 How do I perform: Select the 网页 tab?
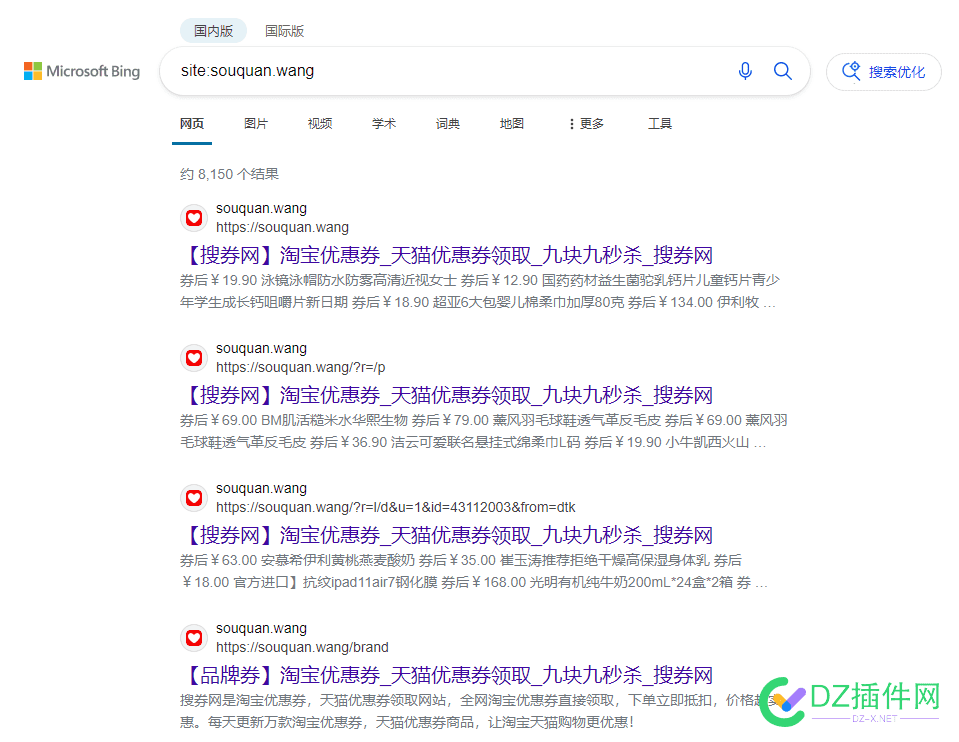coord(192,124)
